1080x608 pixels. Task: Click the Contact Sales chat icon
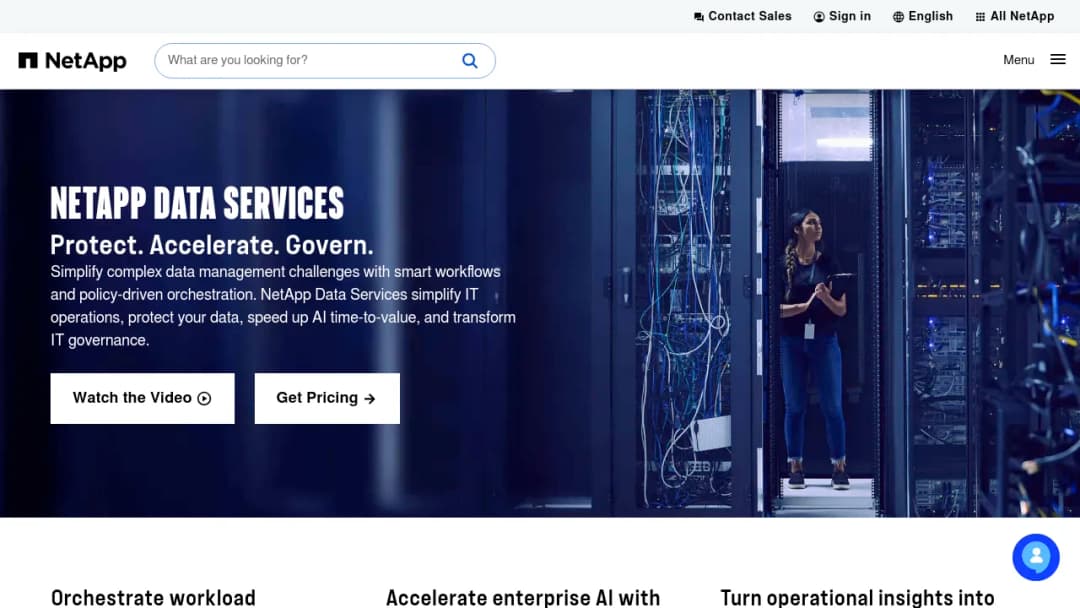[698, 17]
